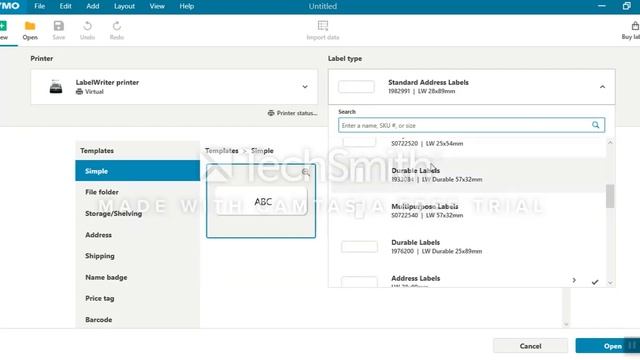Click Templates breadcrumb link
The height and width of the screenshot is (360, 640).
coord(222,151)
